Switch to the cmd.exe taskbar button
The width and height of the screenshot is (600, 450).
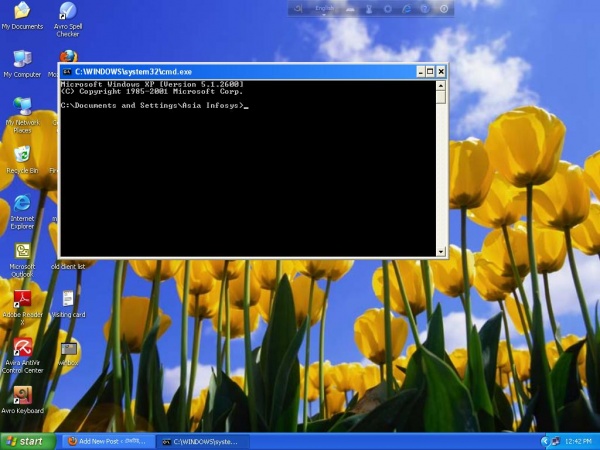pyautogui.click(x=203, y=442)
